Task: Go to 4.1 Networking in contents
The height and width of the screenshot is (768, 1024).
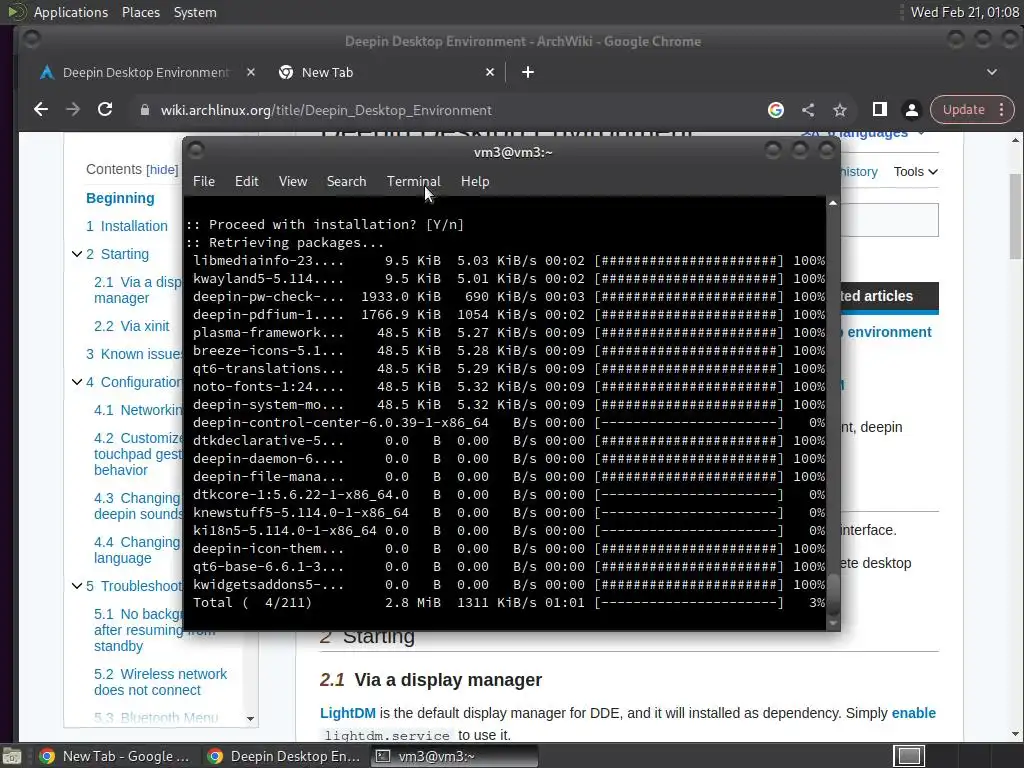Action: coord(138,410)
